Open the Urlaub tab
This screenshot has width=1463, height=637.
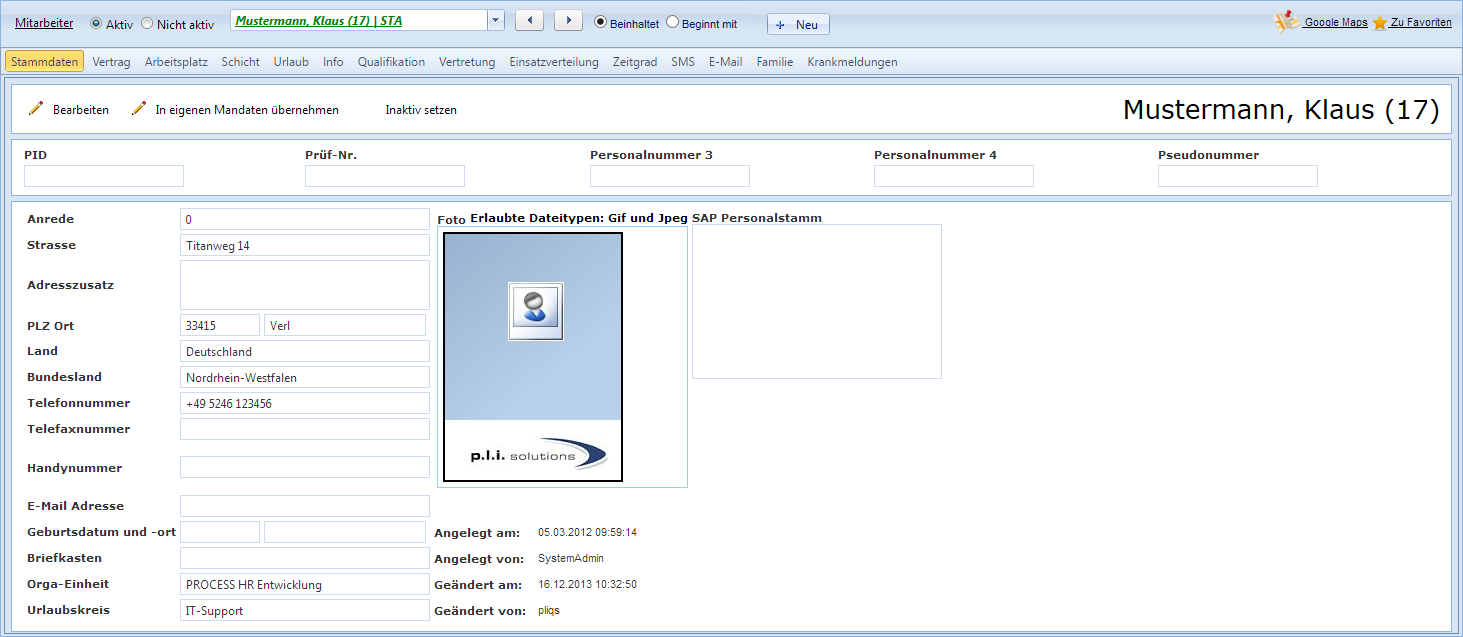click(x=291, y=61)
